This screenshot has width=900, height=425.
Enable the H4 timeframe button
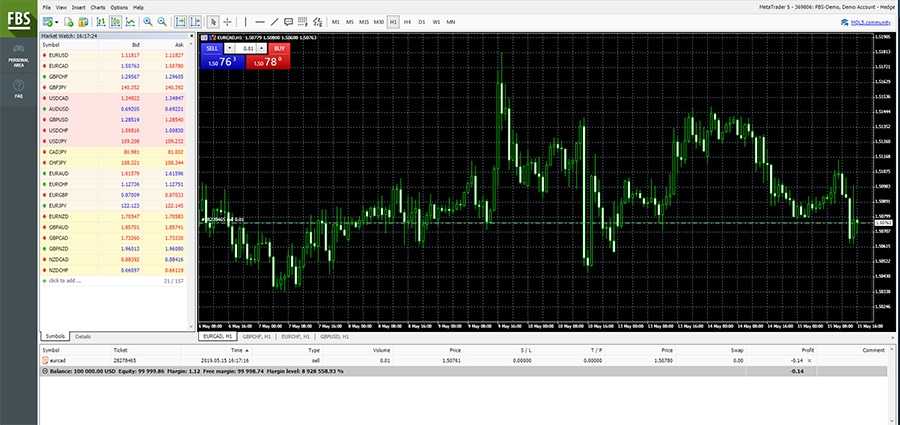click(407, 21)
